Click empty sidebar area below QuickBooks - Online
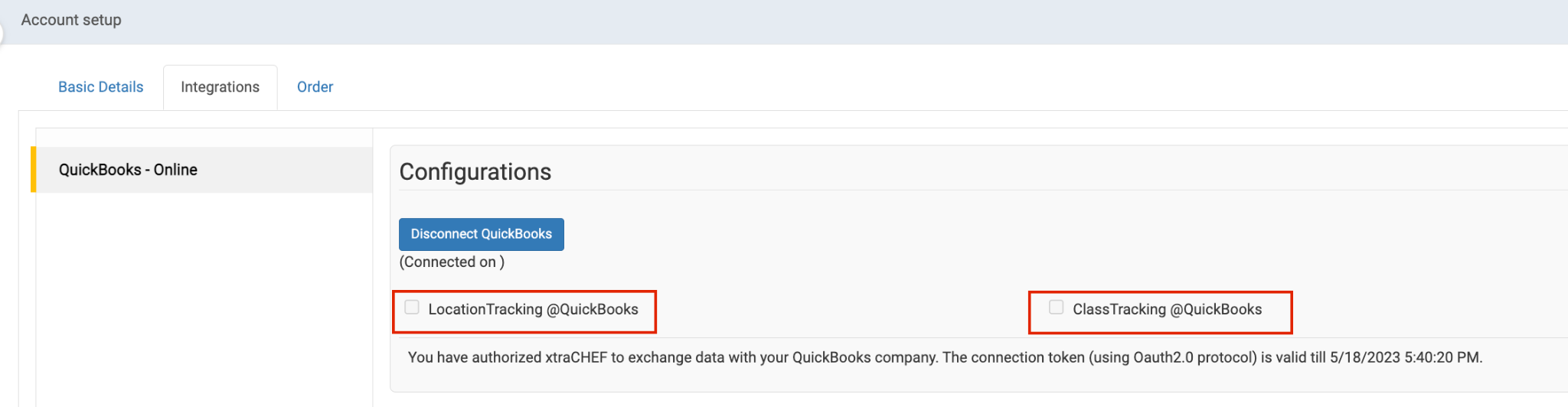Screen dimensions: 1568x407 tap(204, 298)
